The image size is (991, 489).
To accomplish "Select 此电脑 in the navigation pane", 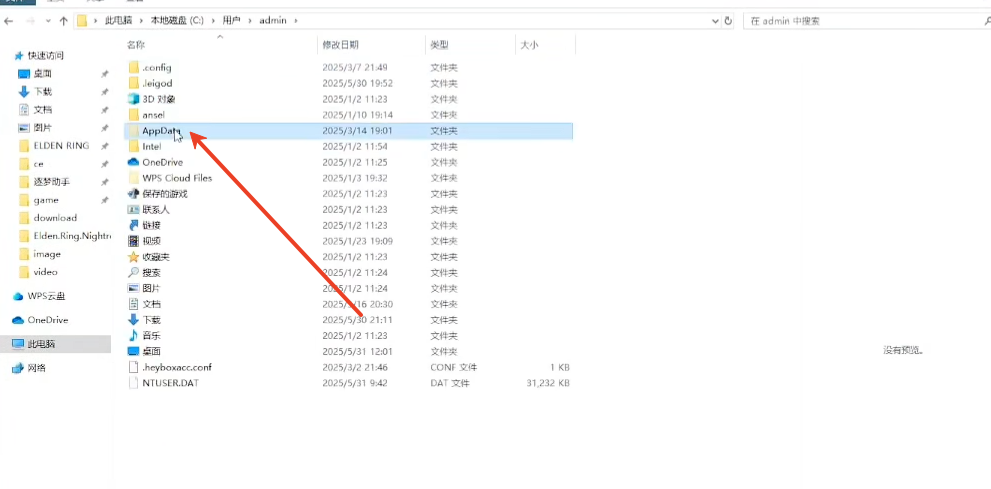I will click(x=41, y=344).
